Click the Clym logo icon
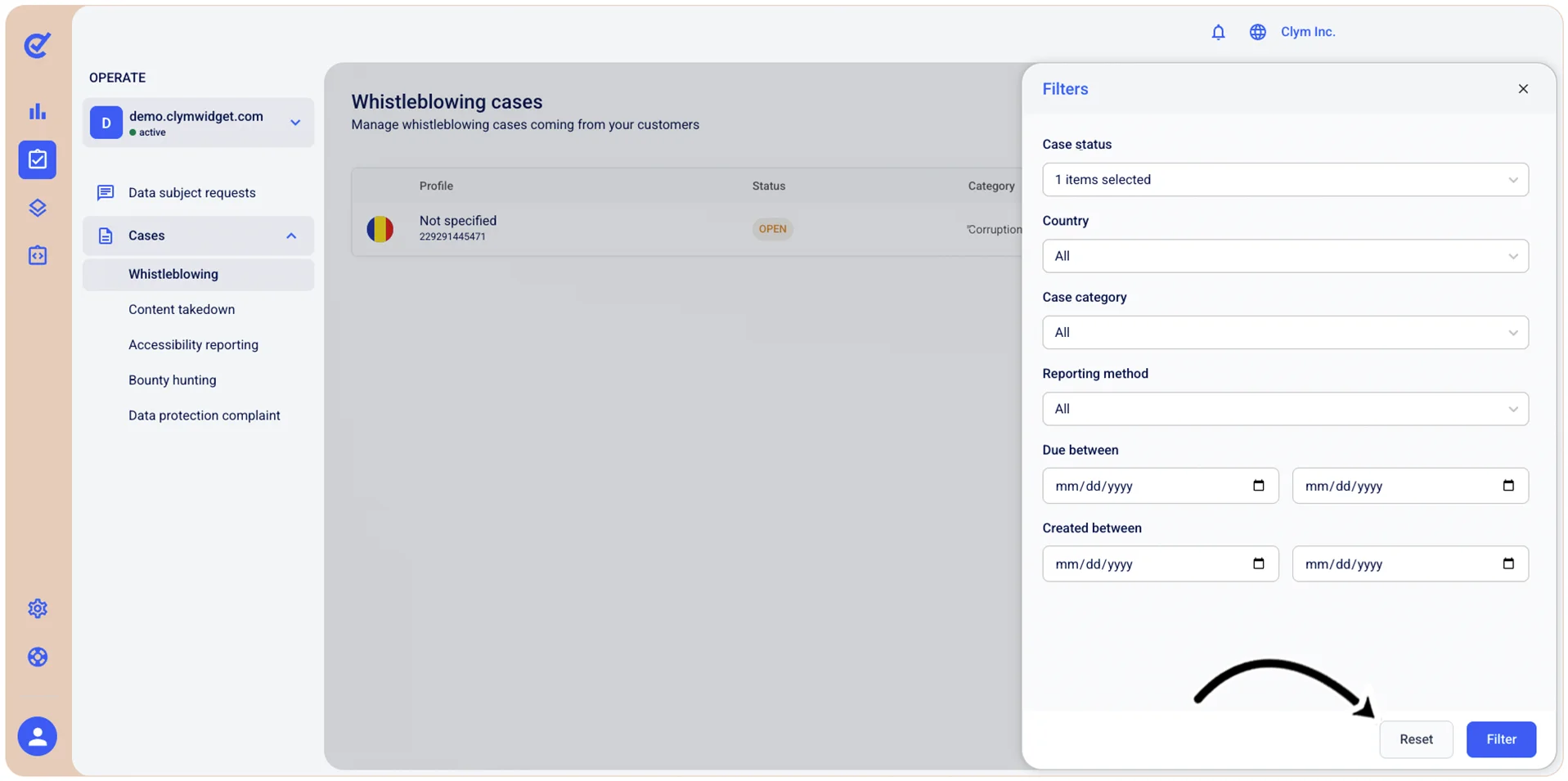The width and height of the screenshot is (1568, 781). (x=38, y=45)
